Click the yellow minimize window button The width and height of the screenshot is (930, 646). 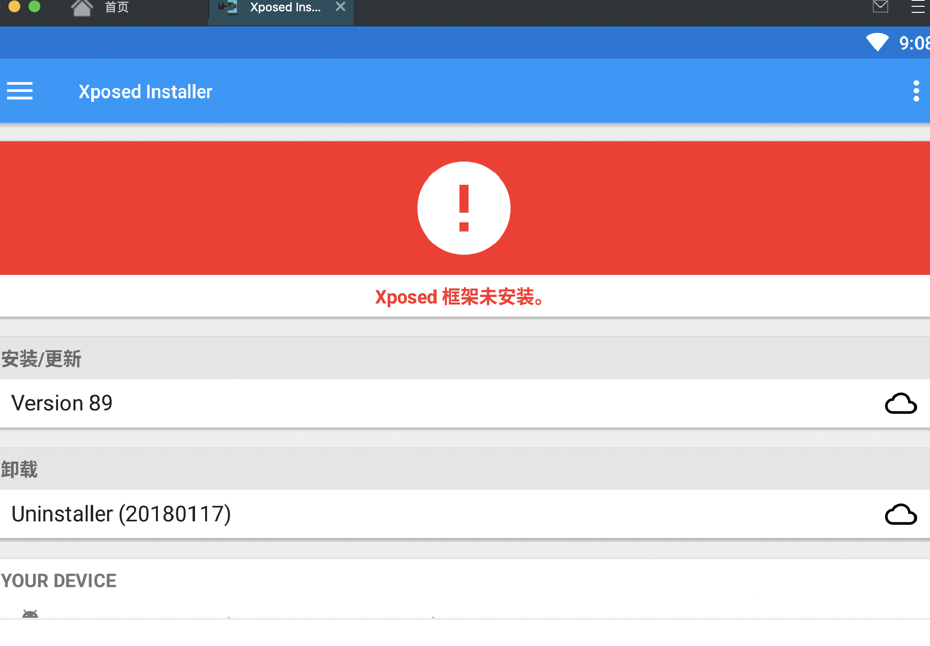(x=14, y=6)
